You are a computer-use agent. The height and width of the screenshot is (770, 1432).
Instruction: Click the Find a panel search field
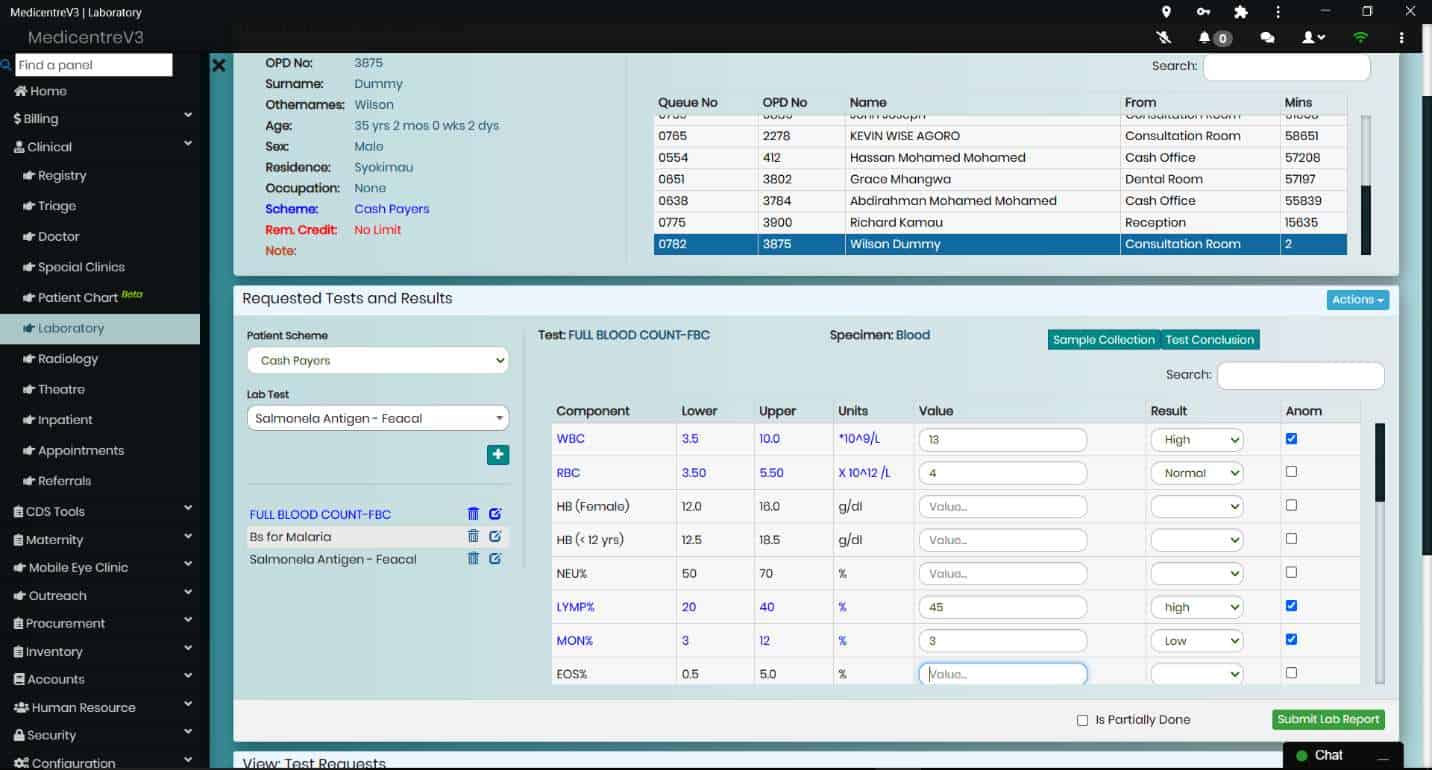point(94,65)
